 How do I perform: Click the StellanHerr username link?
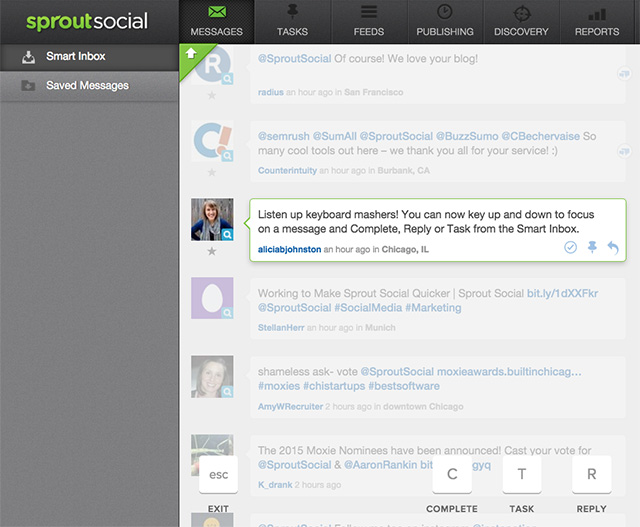tap(281, 328)
